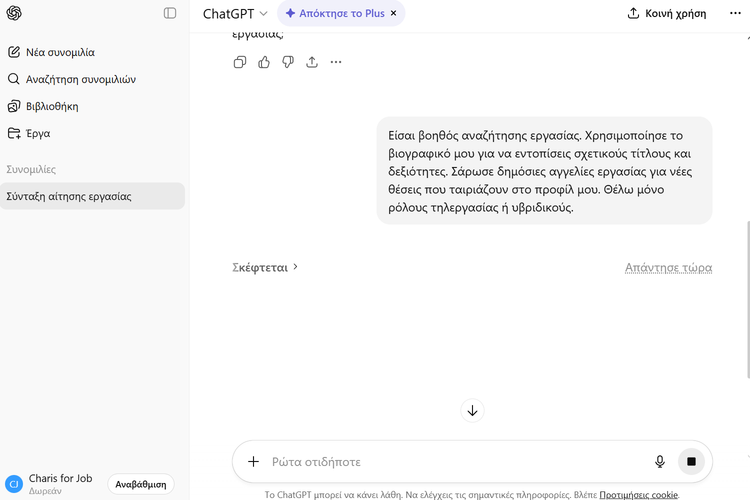
Task: Click the ChatGPT logo icon
Action: coord(14,13)
